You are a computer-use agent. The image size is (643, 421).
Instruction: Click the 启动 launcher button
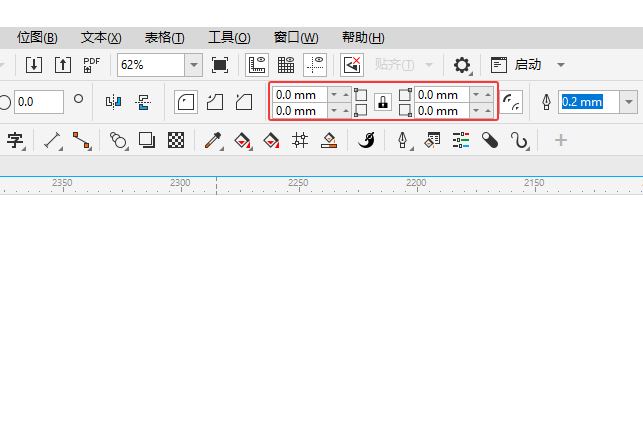click(516, 65)
